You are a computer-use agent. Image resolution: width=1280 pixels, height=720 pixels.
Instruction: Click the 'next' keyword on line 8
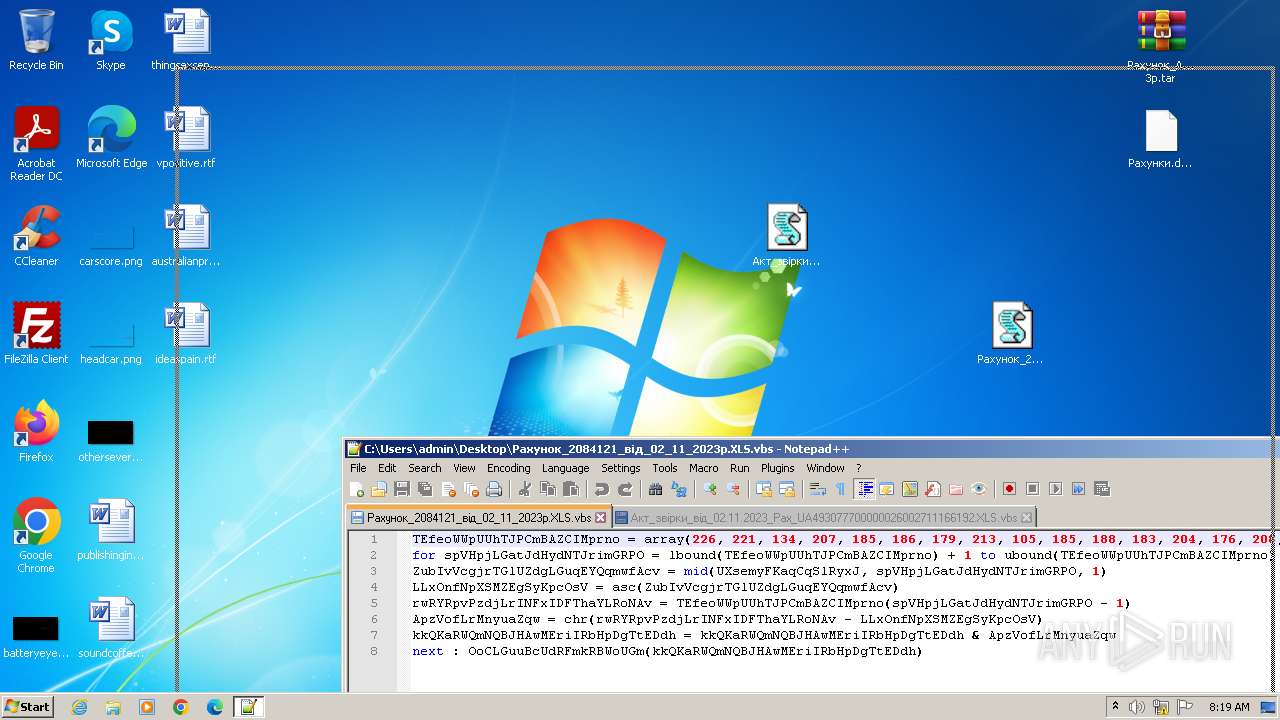pyautogui.click(x=427, y=651)
